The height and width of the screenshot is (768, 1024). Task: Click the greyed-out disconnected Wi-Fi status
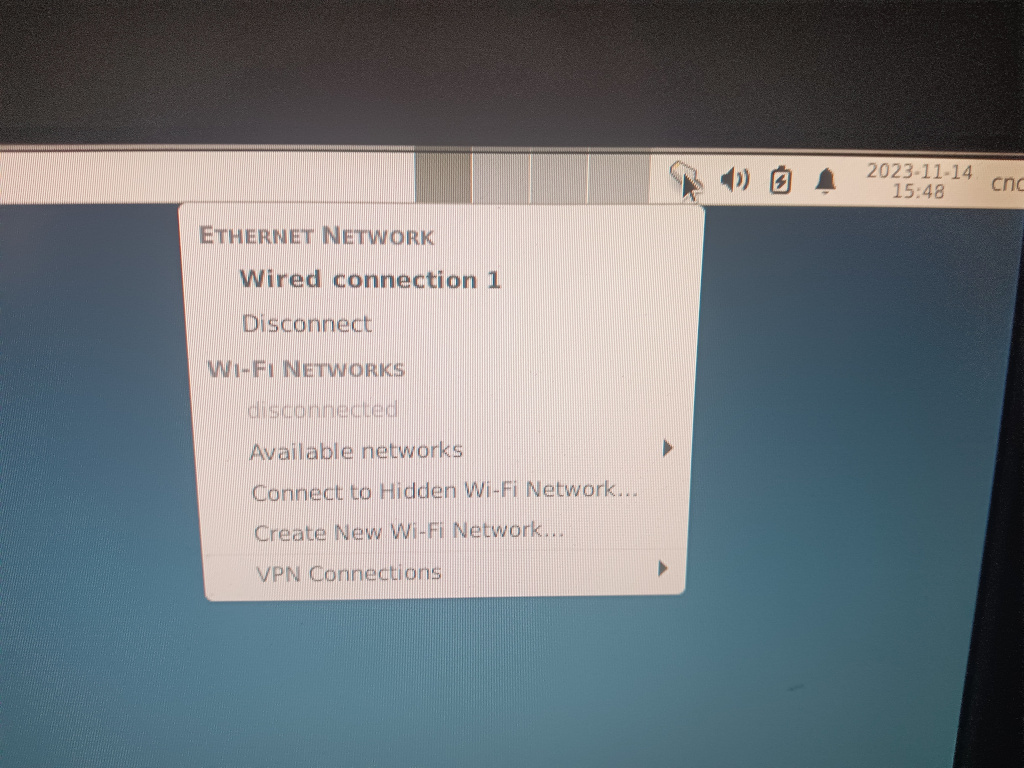pyautogui.click(x=323, y=410)
